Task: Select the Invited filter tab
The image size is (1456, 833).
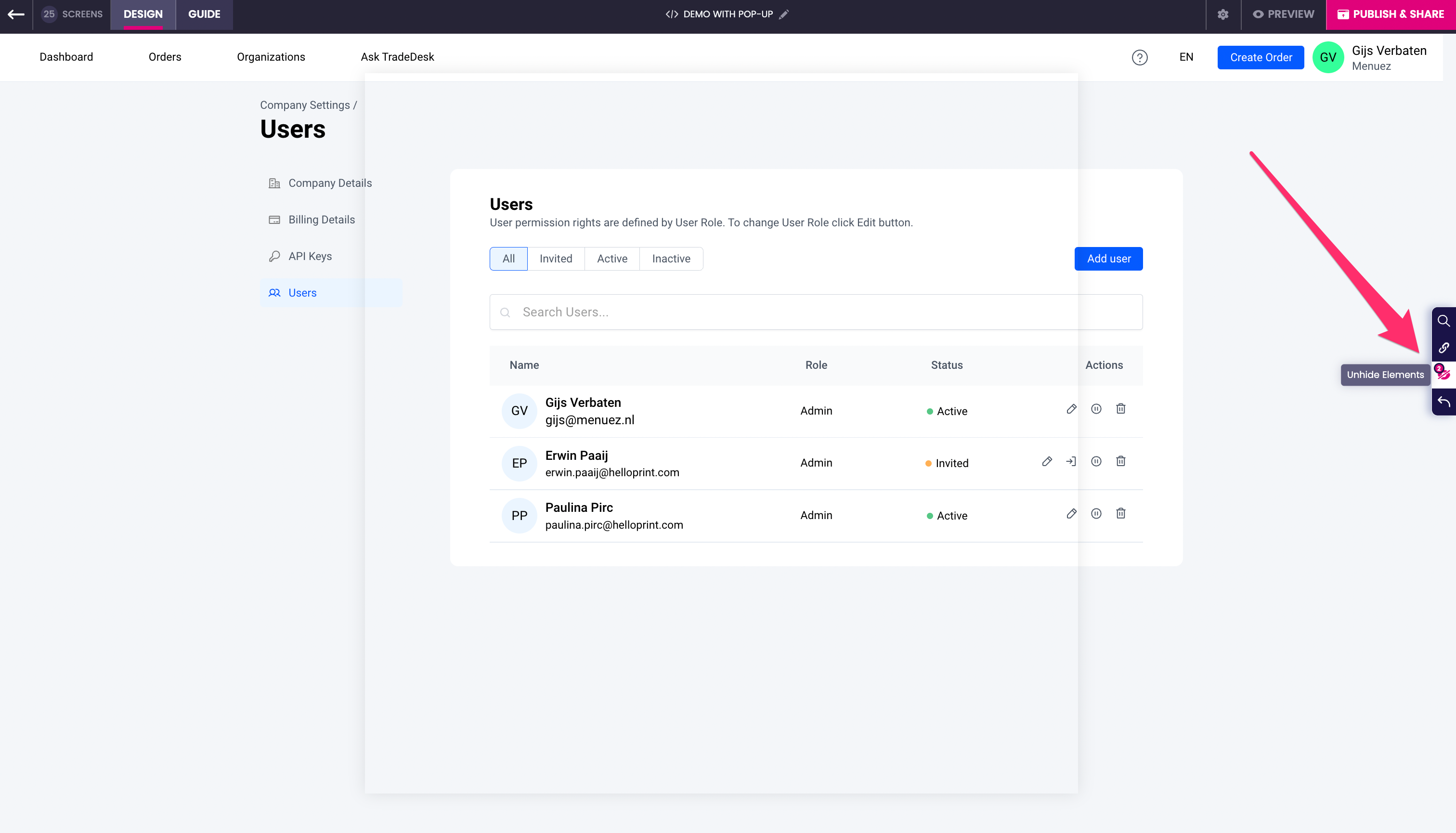Action: [x=556, y=259]
